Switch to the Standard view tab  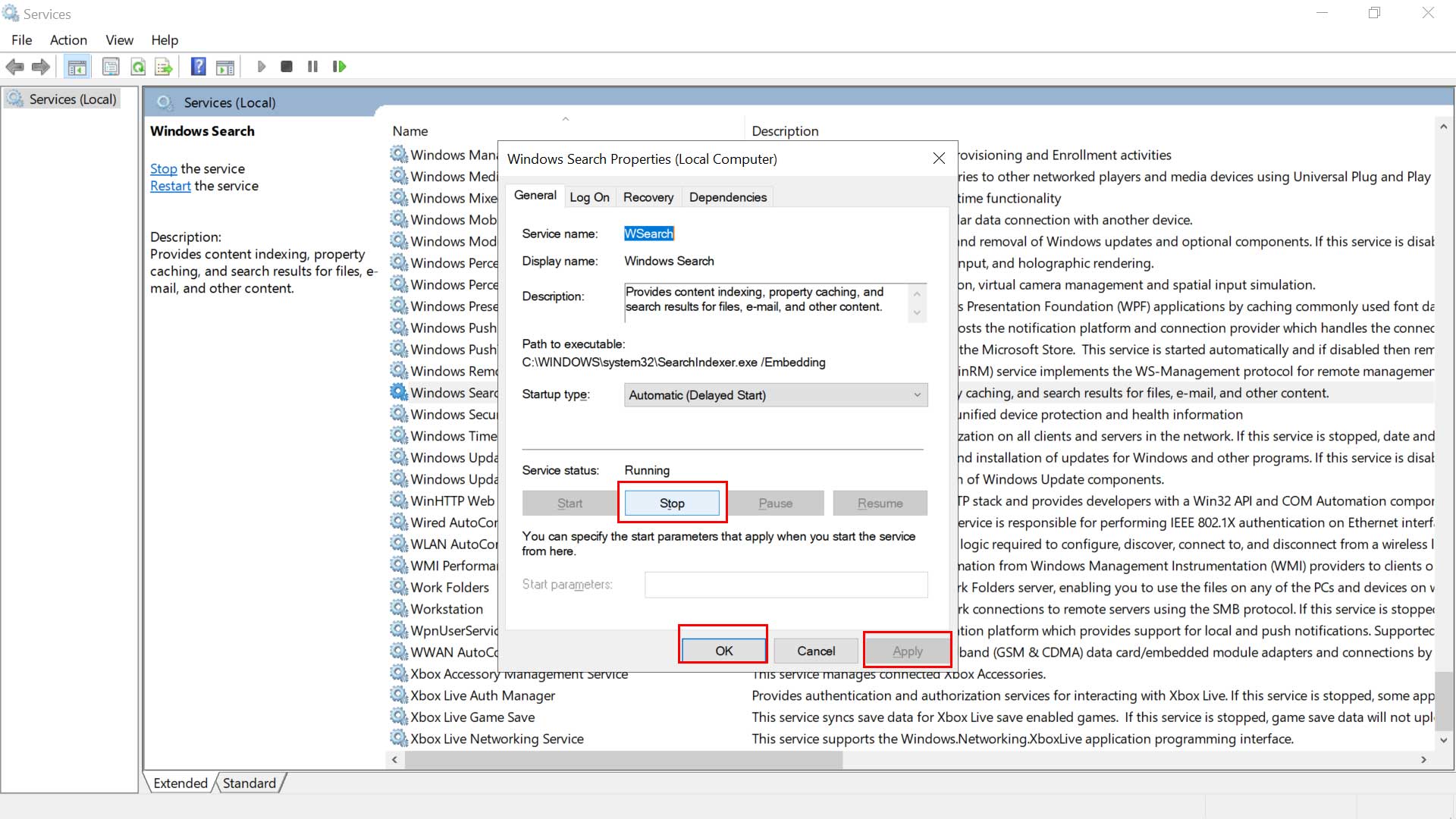click(249, 783)
